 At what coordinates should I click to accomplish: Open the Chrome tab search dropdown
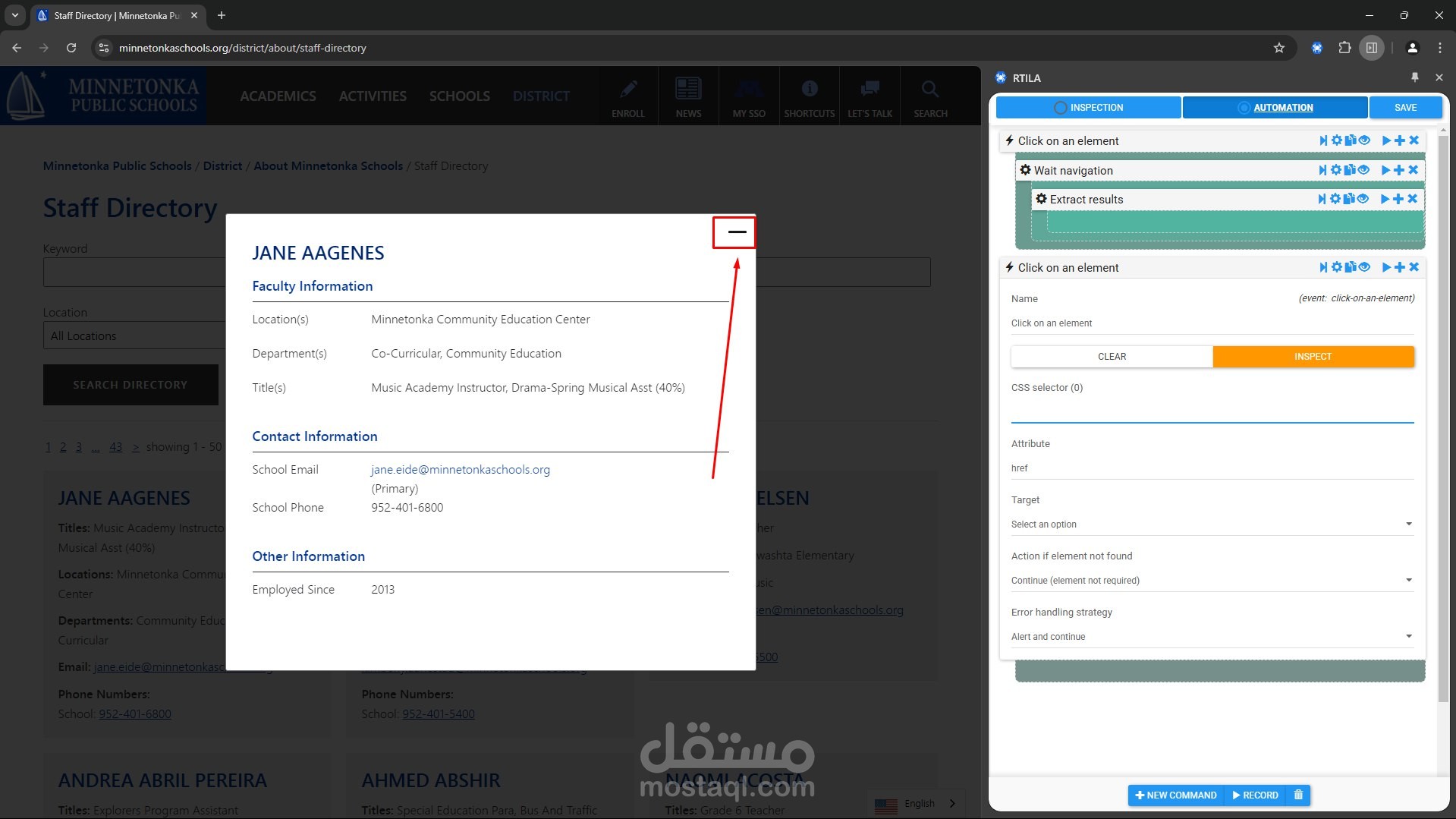(14, 15)
